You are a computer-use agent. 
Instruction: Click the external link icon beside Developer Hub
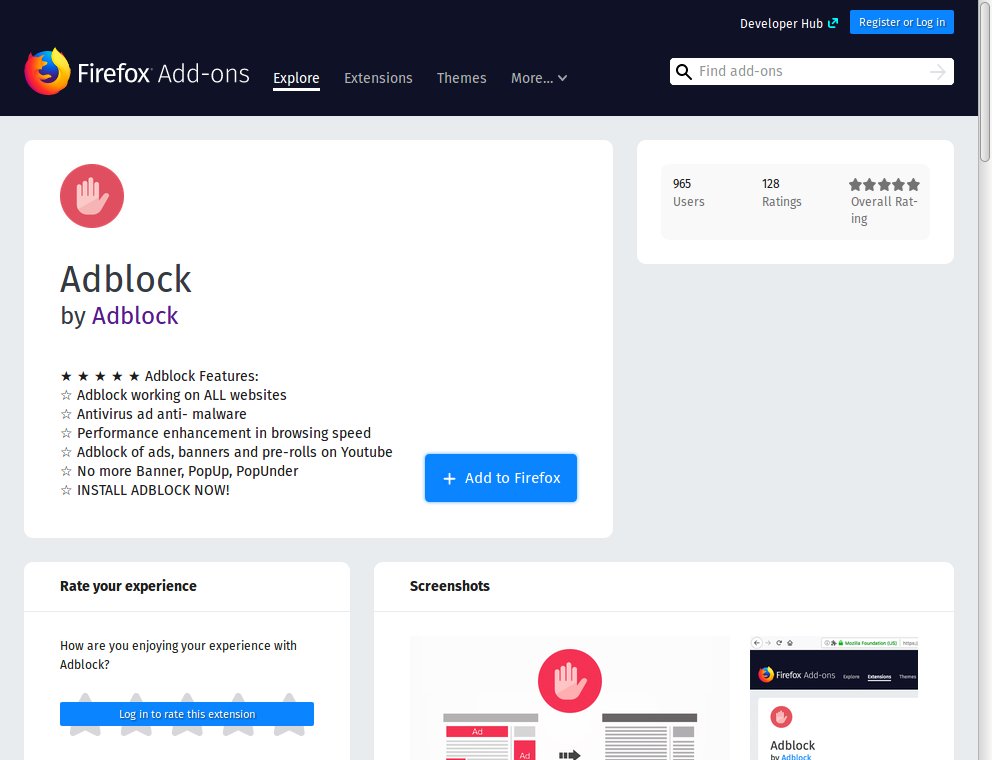[x=833, y=23]
